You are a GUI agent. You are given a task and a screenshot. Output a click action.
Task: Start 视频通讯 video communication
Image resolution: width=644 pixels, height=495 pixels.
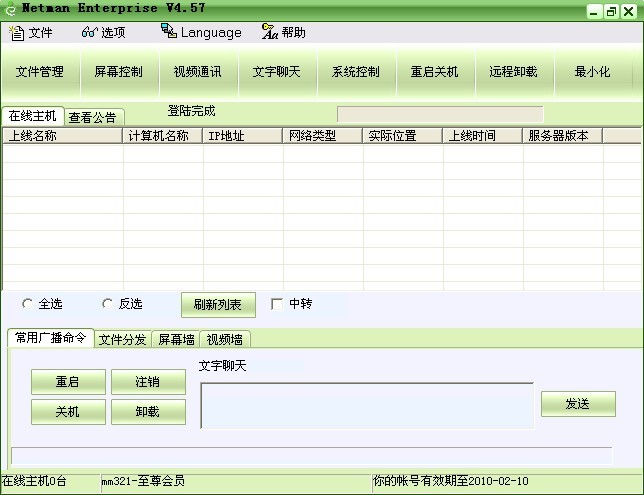pyautogui.click(x=198, y=72)
